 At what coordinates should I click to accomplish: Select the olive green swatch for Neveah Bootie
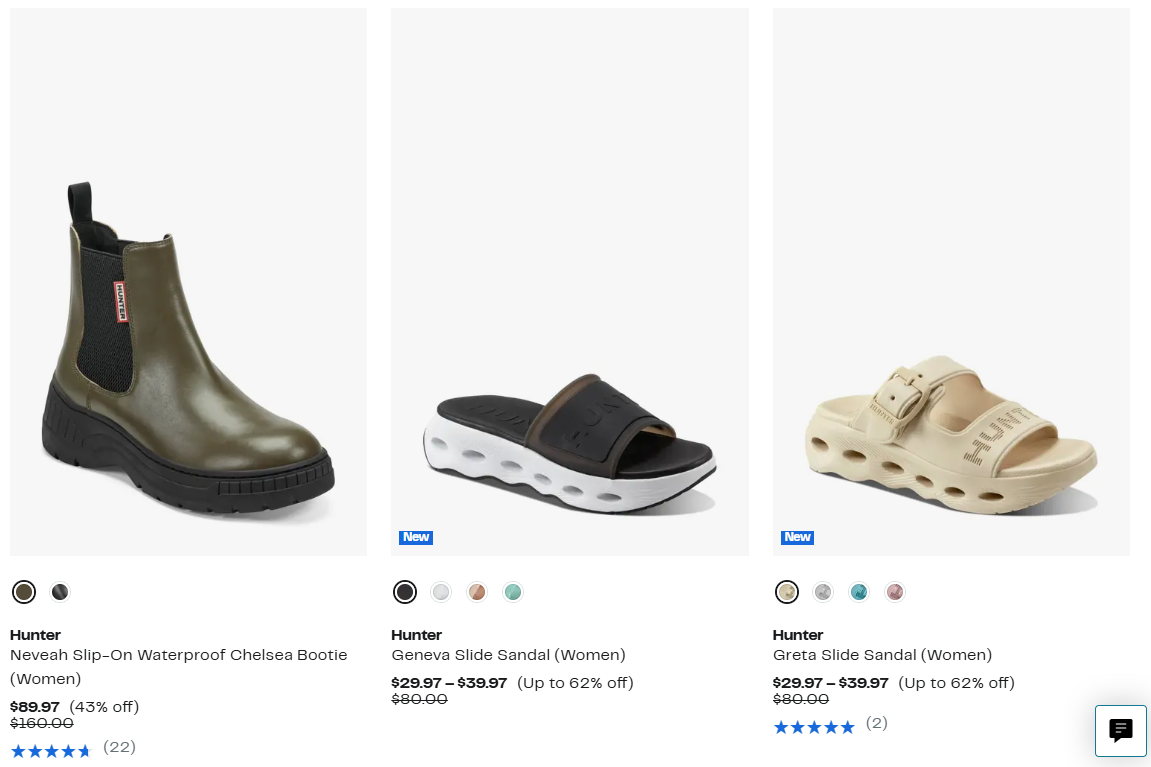24,592
